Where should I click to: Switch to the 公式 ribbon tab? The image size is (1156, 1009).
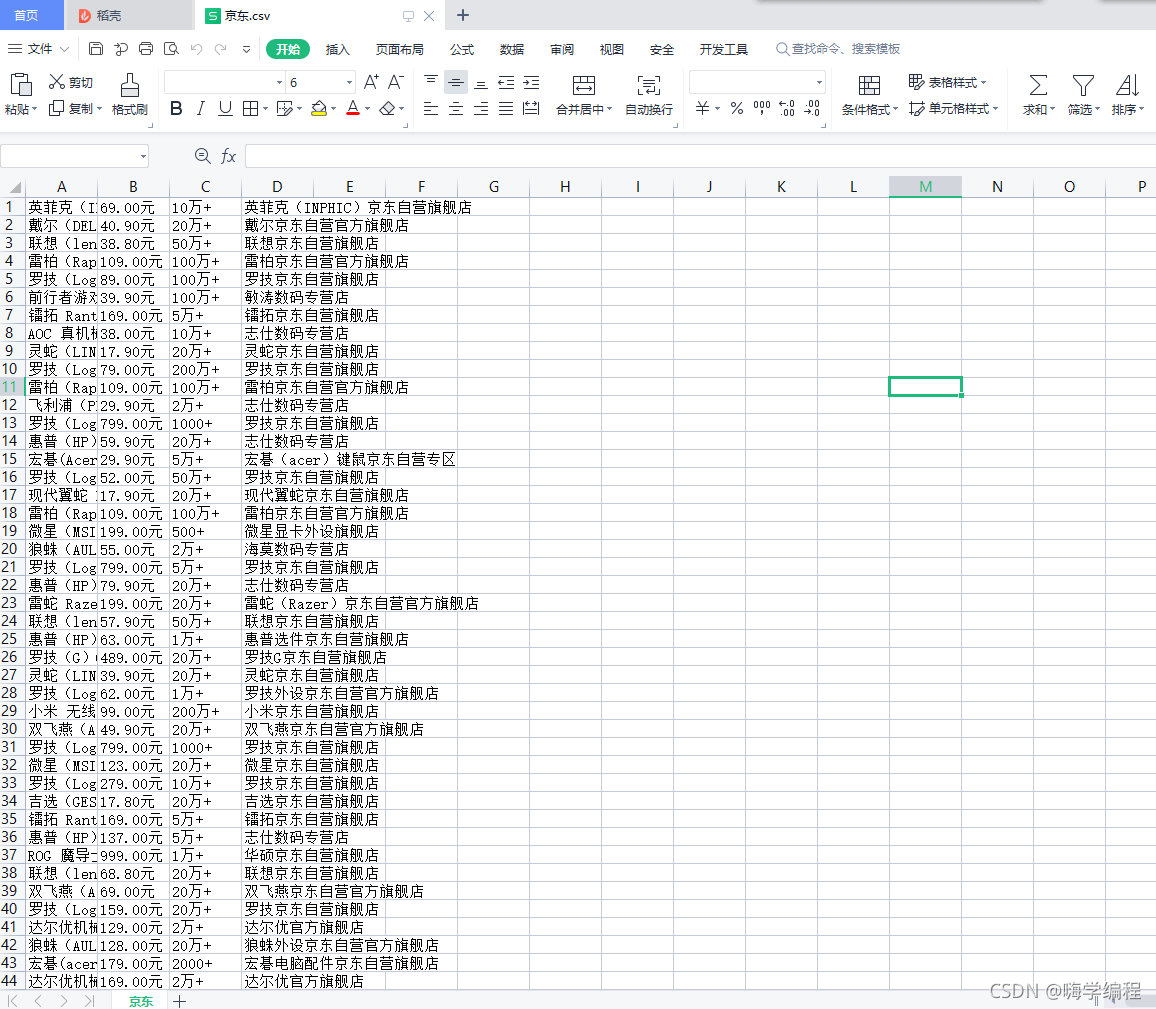click(462, 49)
